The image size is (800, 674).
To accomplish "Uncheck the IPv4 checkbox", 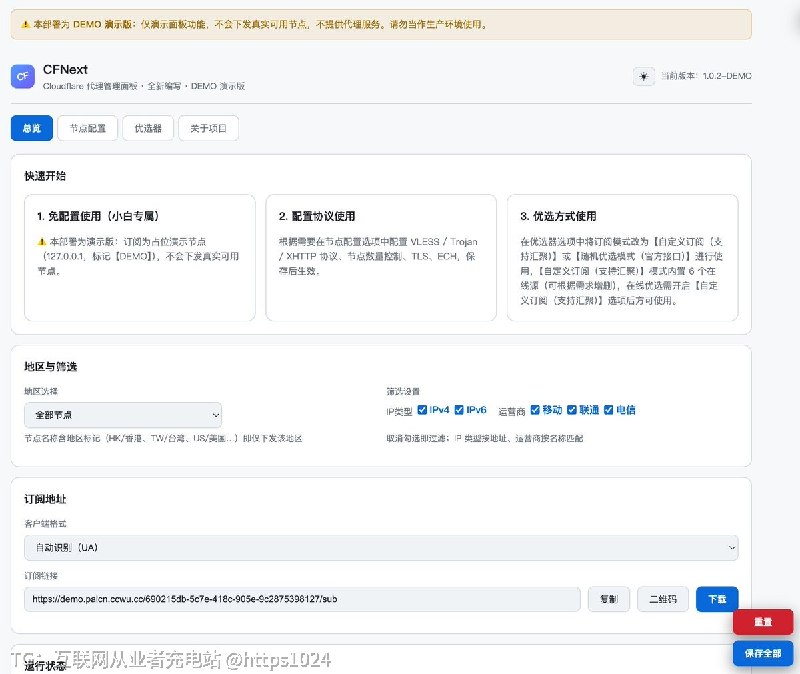I will click(422, 410).
